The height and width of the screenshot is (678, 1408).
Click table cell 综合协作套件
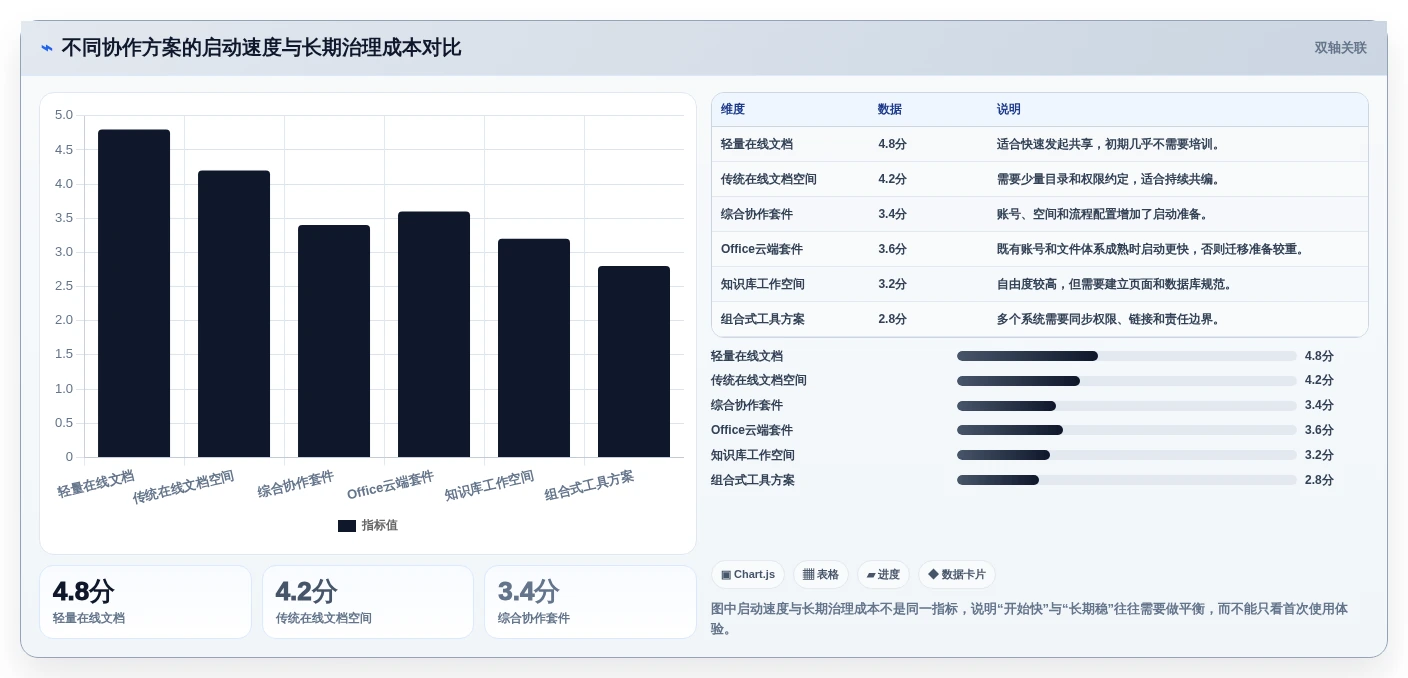pos(757,214)
